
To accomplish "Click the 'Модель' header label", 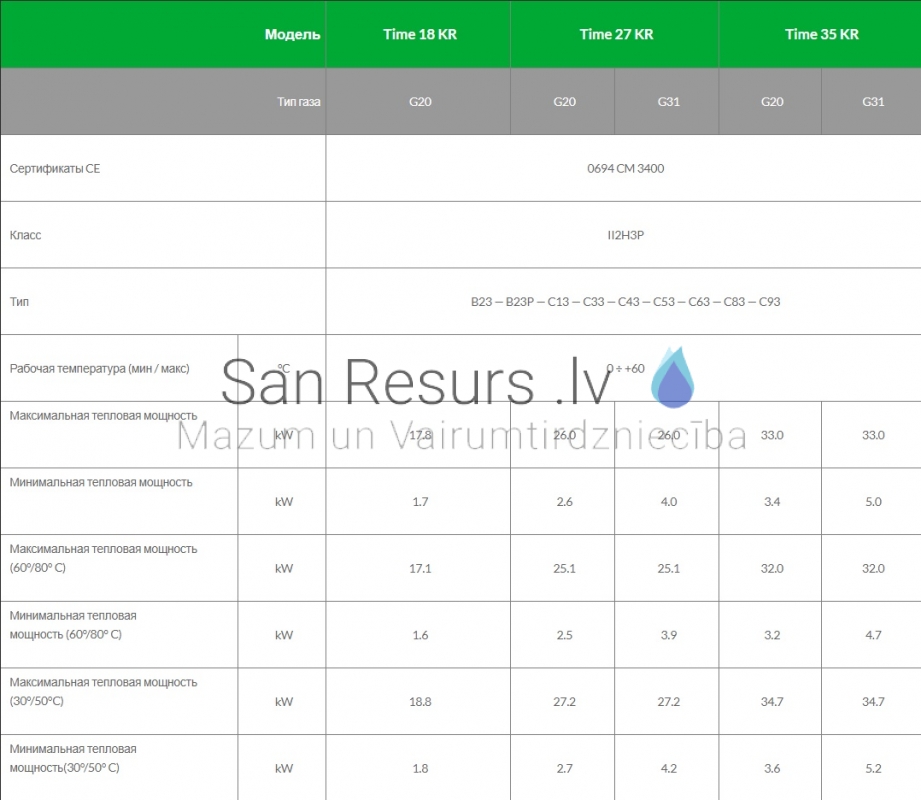I will click(293, 35).
